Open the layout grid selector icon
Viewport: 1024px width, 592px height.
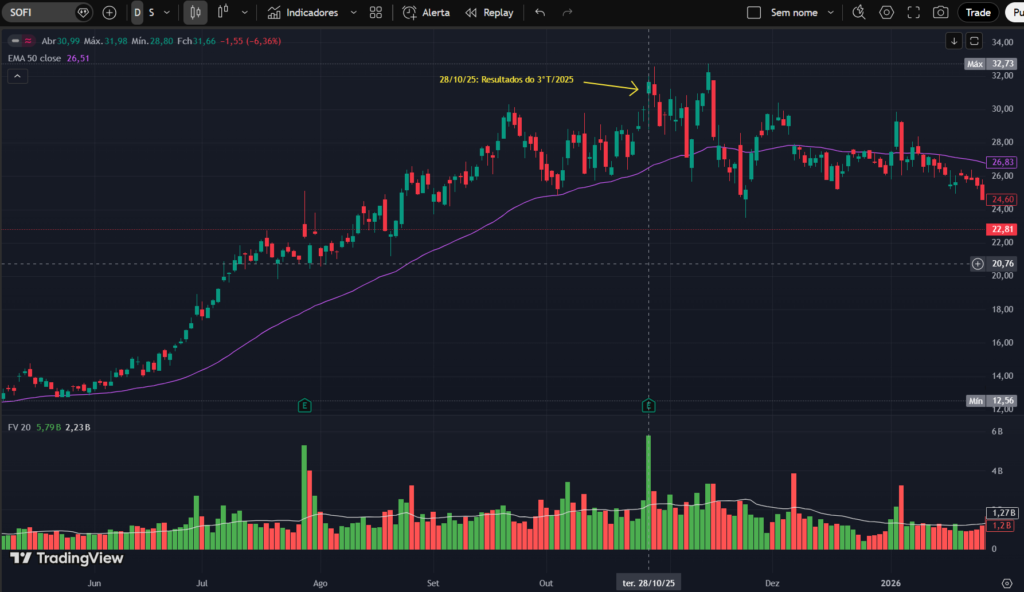point(375,12)
